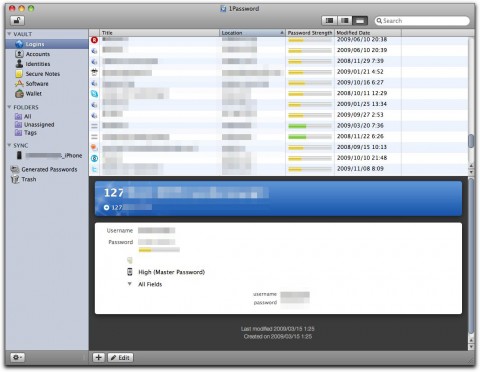Switch to the middle layout view button
480x372 pixels.
[x=345, y=21]
